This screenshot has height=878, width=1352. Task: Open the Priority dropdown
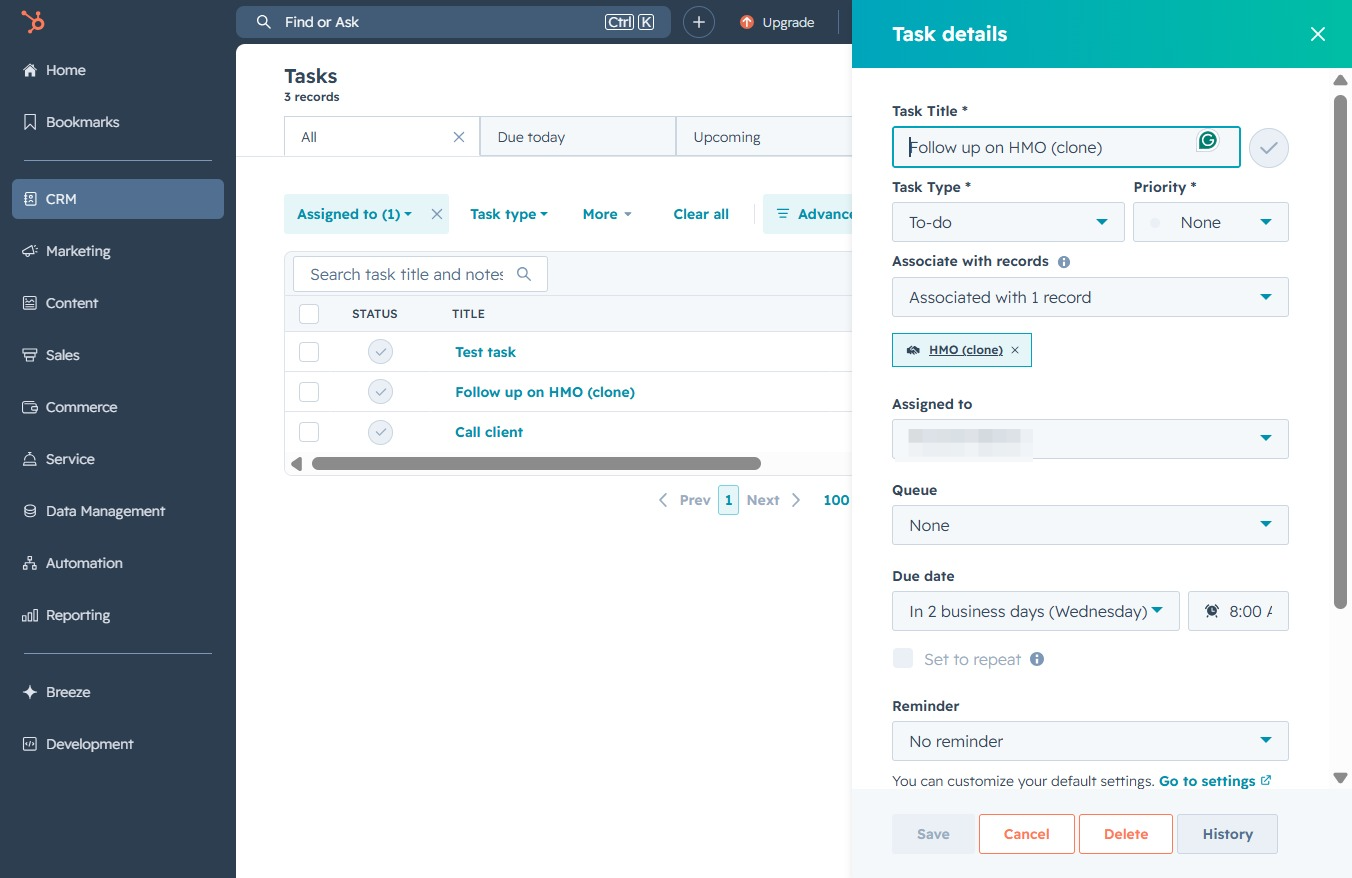(x=1210, y=222)
